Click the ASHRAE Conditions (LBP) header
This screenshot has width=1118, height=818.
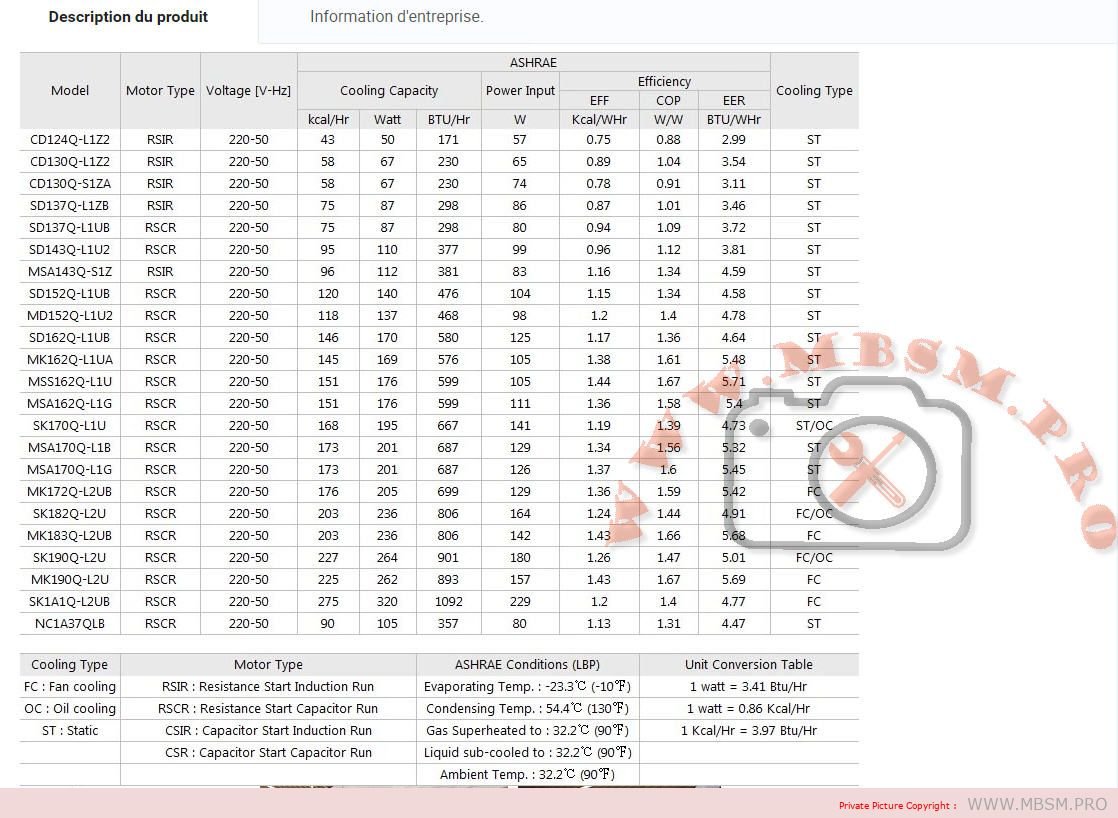[527, 664]
